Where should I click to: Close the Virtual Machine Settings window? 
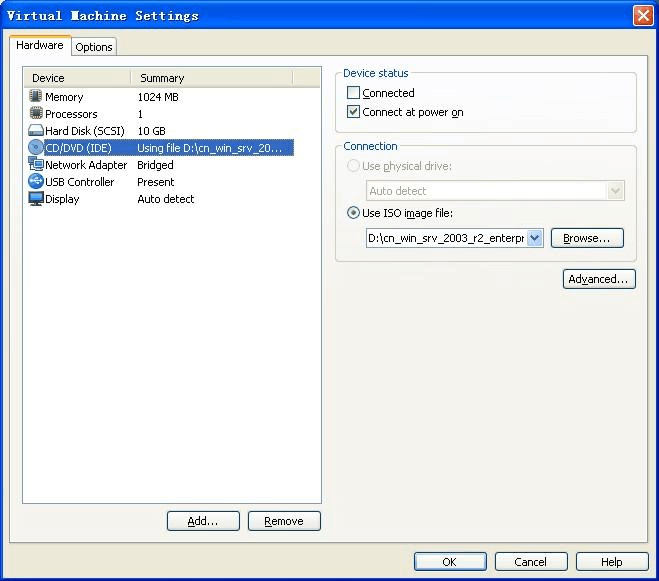643,15
